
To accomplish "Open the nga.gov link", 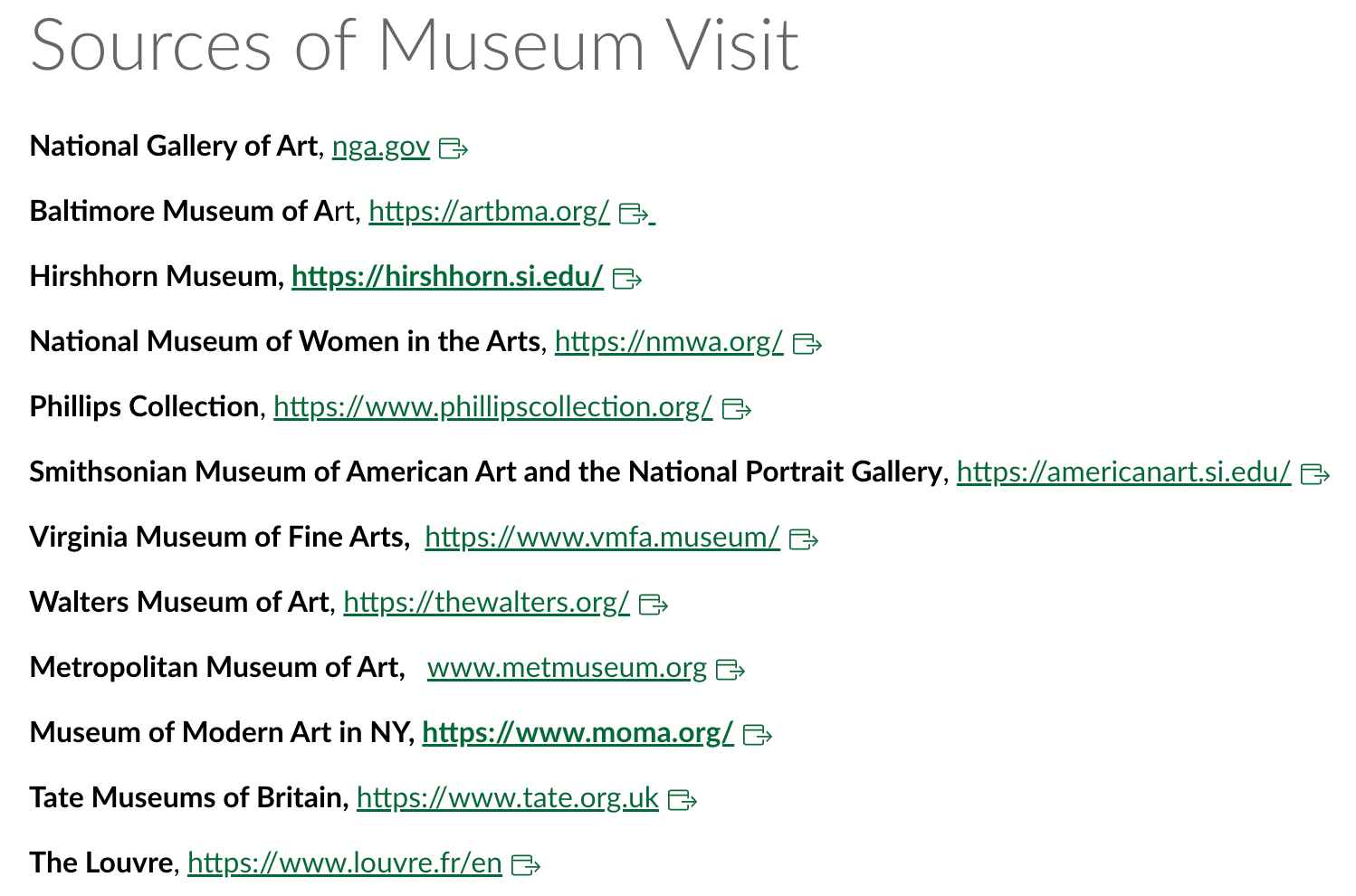I will click(381, 147).
